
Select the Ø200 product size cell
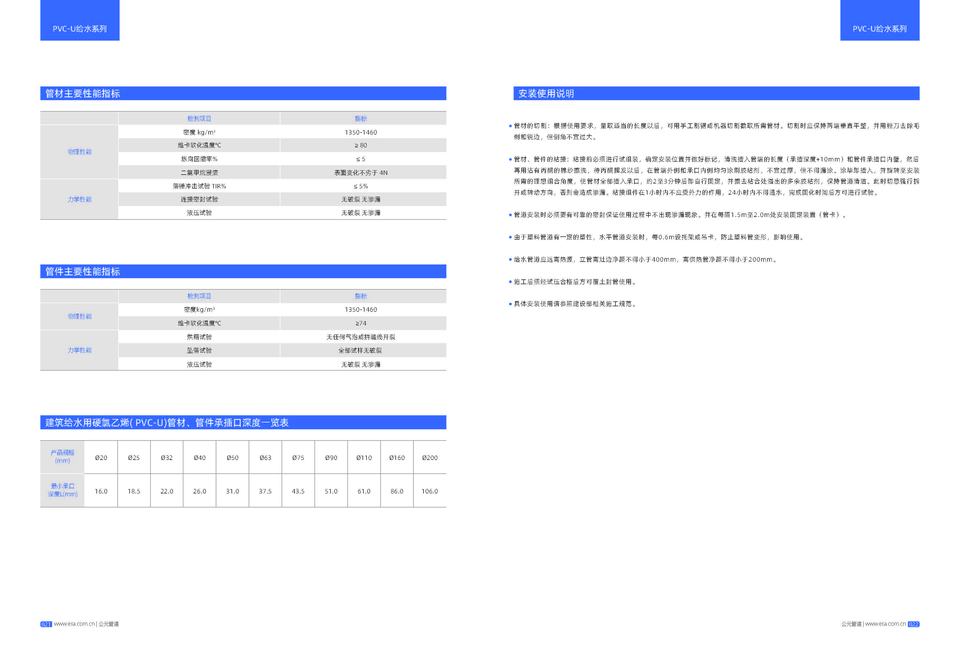tap(429, 457)
